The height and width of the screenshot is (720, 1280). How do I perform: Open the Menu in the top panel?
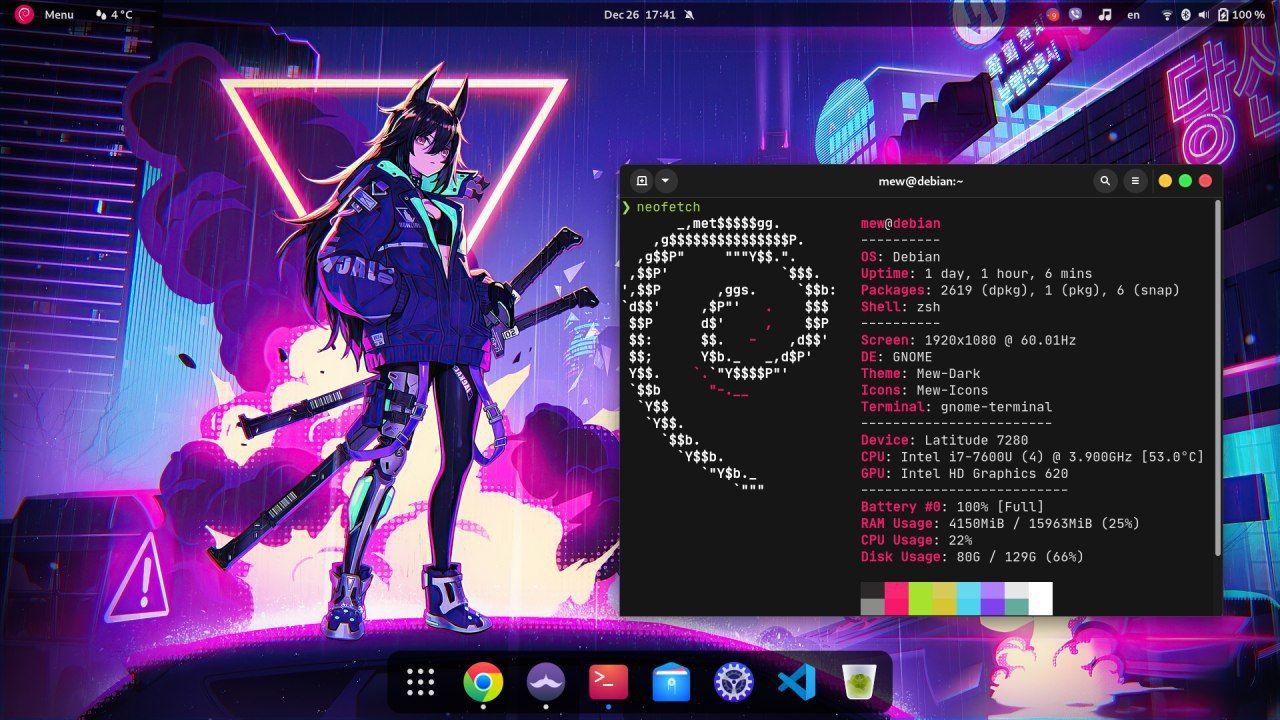(x=59, y=15)
